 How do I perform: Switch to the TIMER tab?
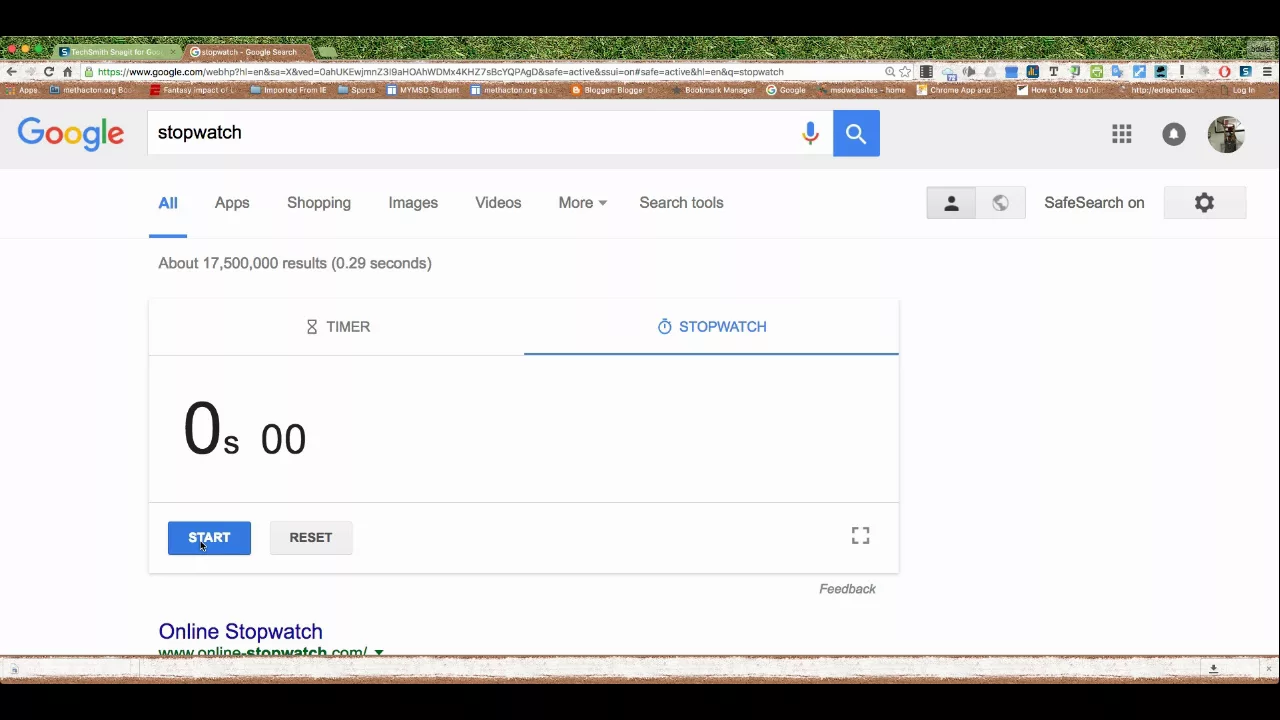[x=337, y=327]
